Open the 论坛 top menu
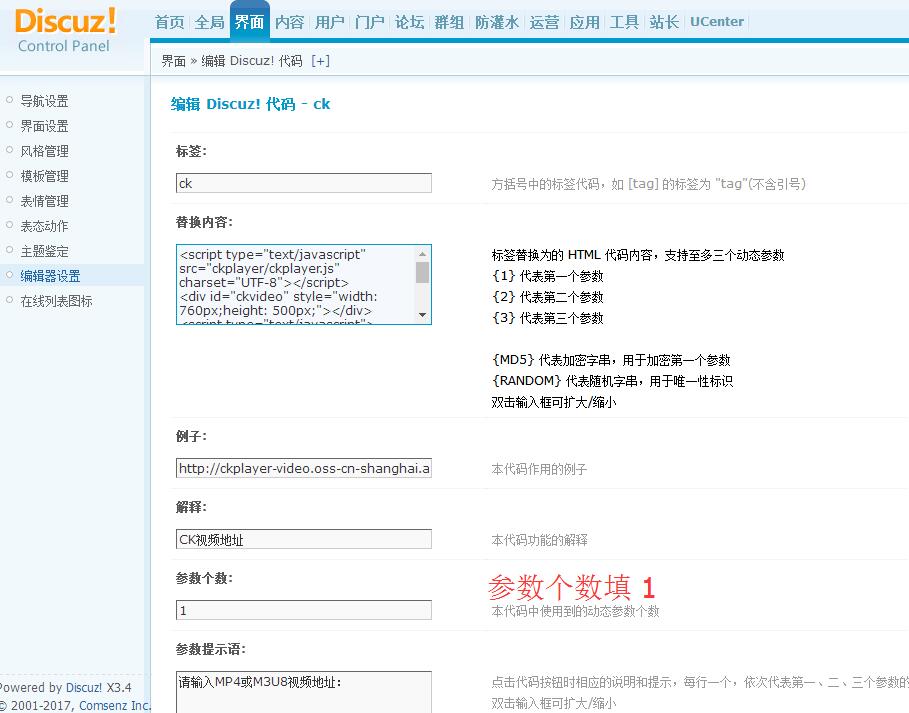 click(x=409, y=22)
